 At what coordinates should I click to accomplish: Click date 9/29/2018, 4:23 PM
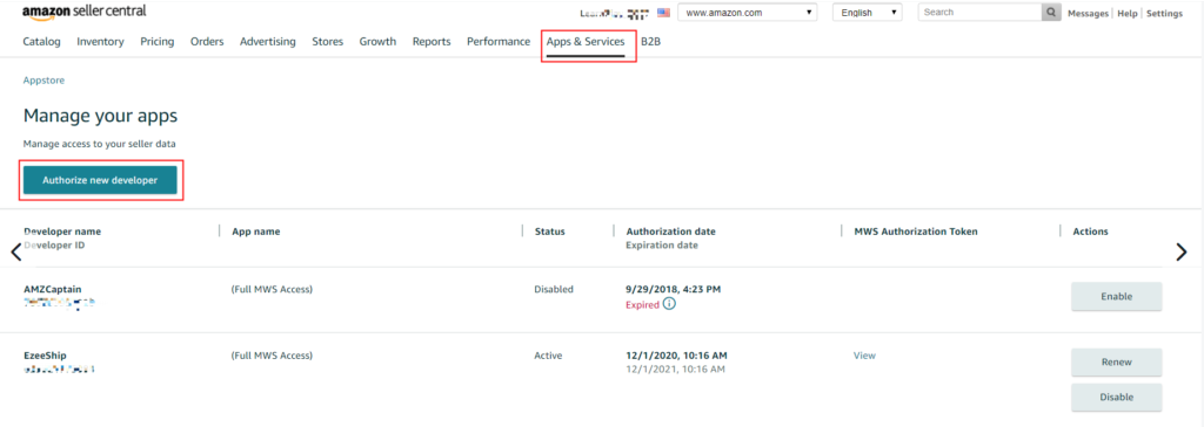click(x=673, y=289)
